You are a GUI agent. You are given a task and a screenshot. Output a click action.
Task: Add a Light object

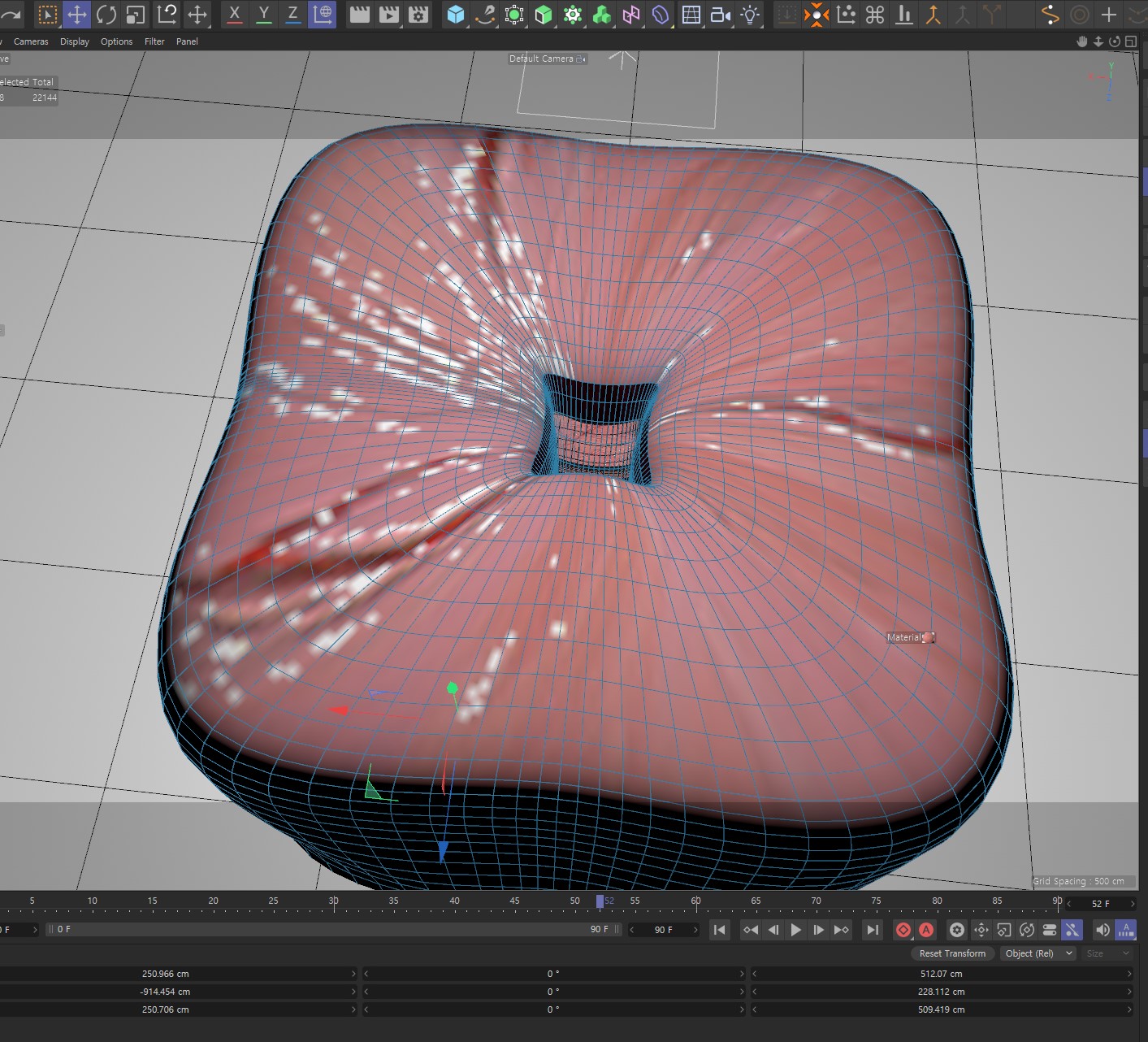coord(750,15)
